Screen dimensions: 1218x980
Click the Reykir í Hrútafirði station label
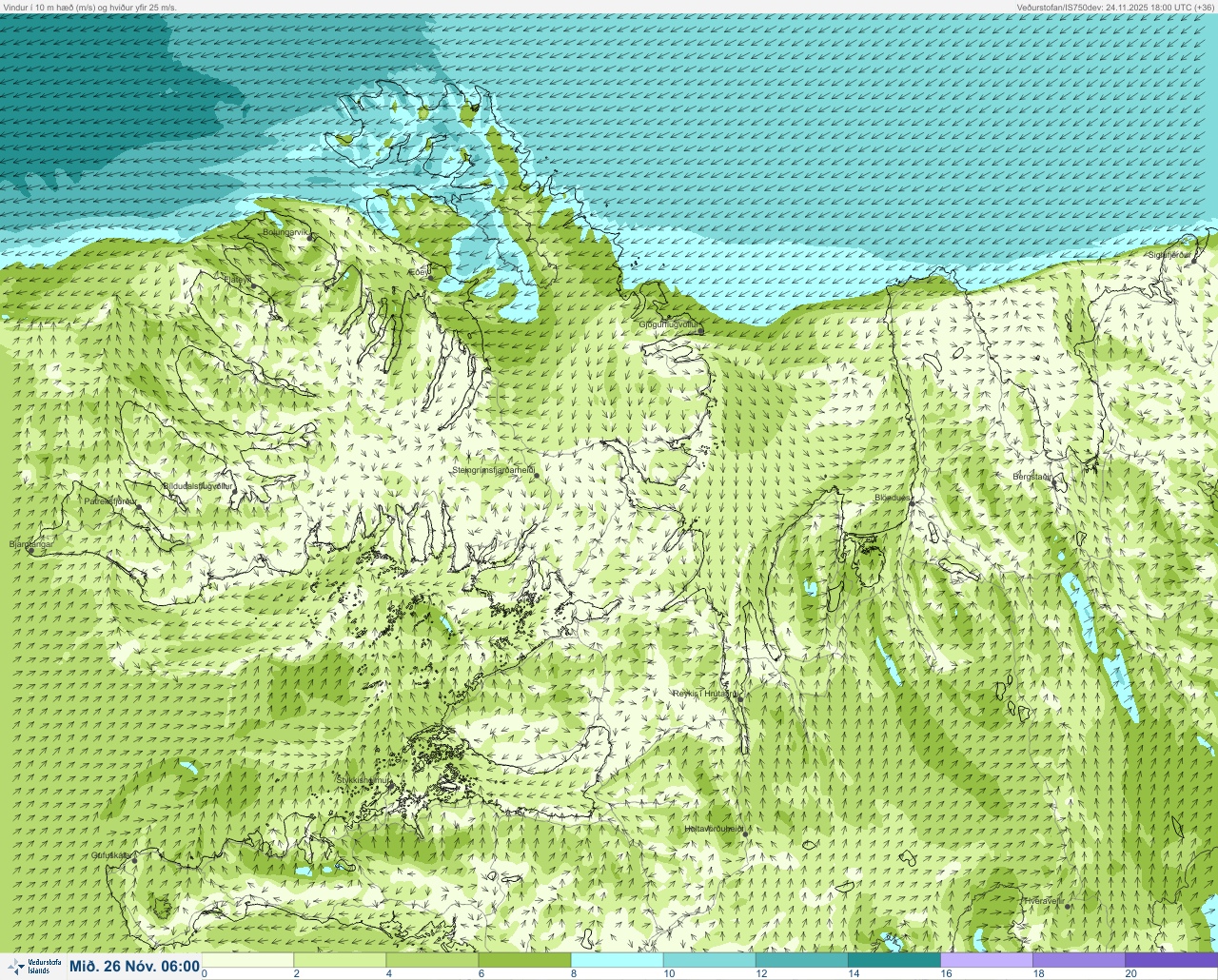point(705,694)
